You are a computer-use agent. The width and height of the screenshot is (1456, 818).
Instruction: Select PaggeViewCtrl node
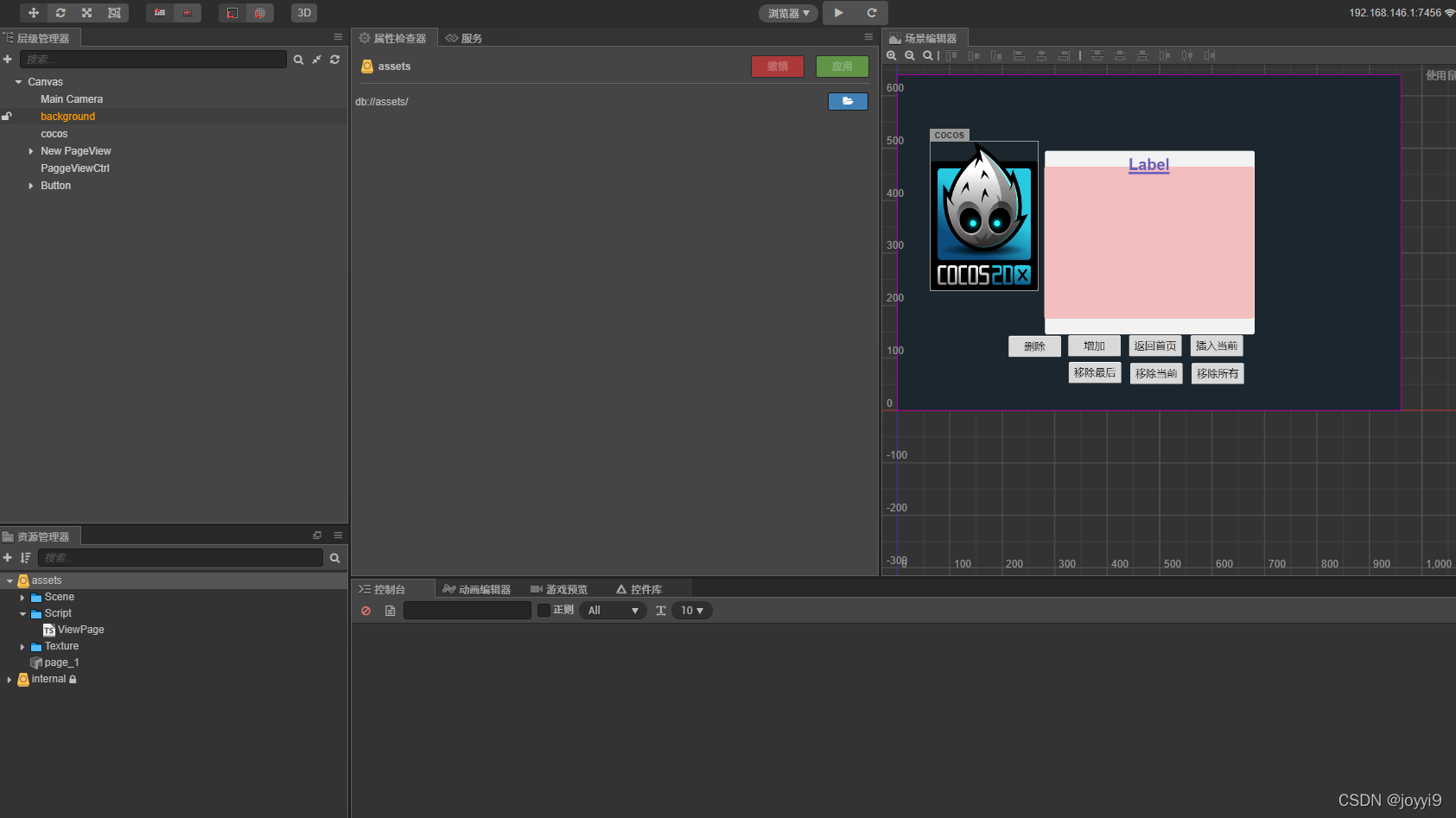[x=75, y=168]
